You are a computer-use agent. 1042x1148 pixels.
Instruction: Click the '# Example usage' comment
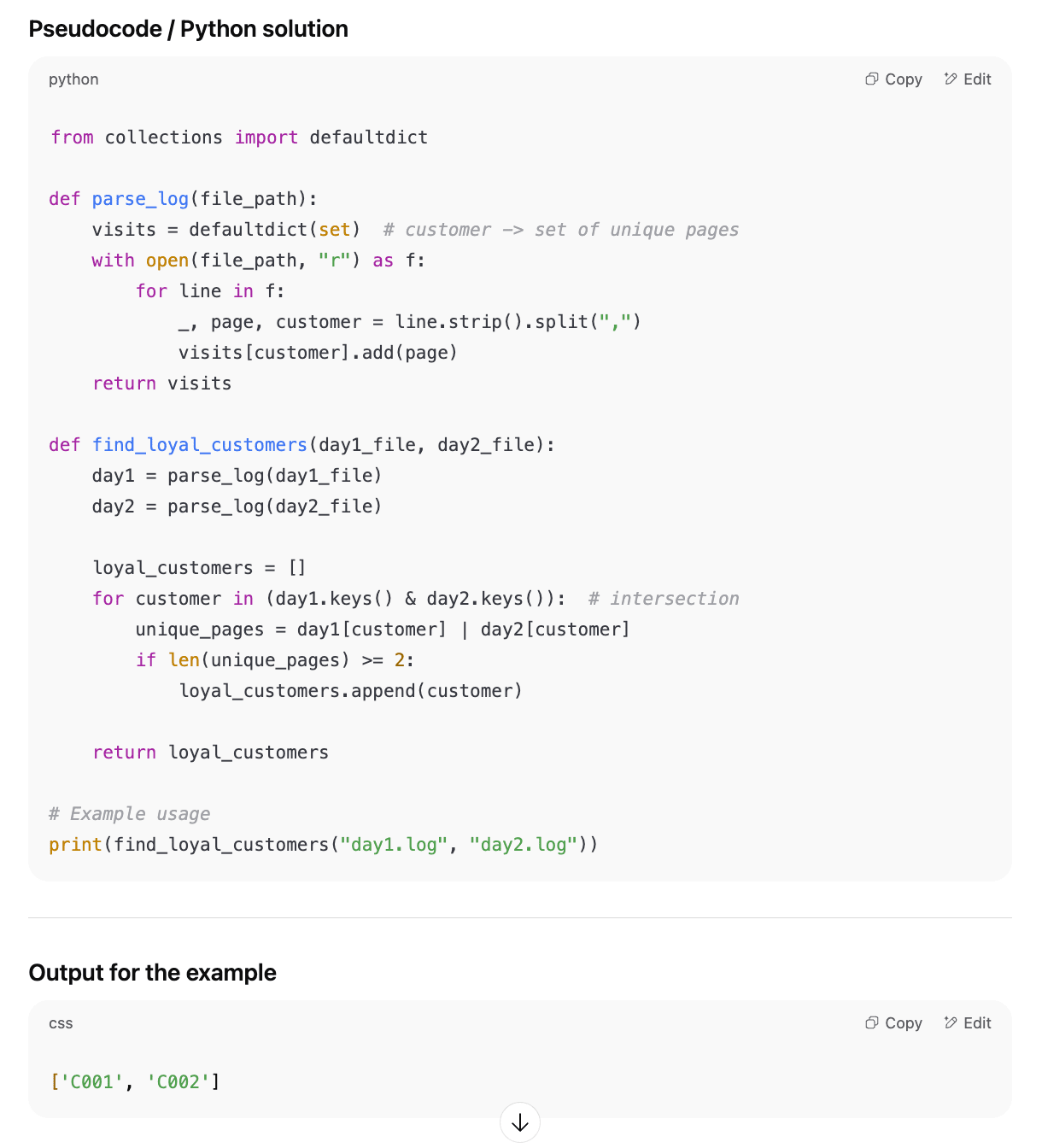(x=130, y=814)
